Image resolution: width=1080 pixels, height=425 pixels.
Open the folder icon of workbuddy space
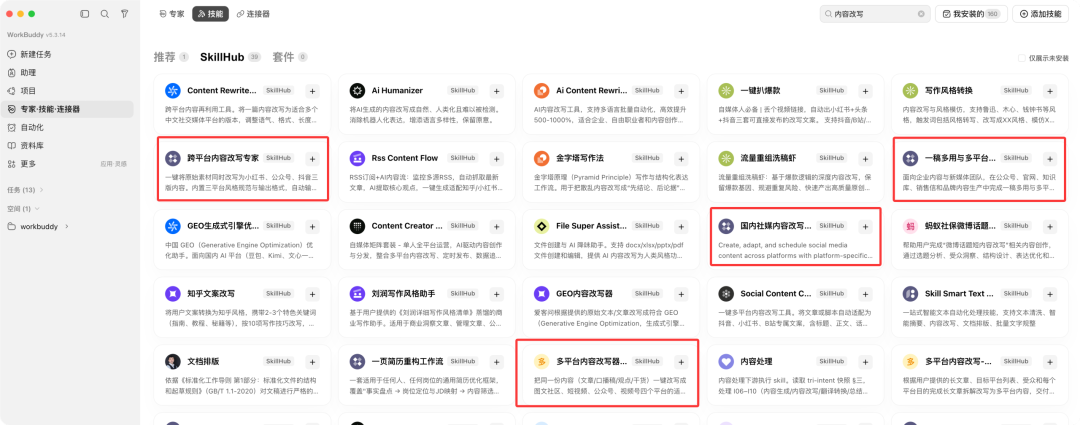pyautogui.click(x=12, y=227)
